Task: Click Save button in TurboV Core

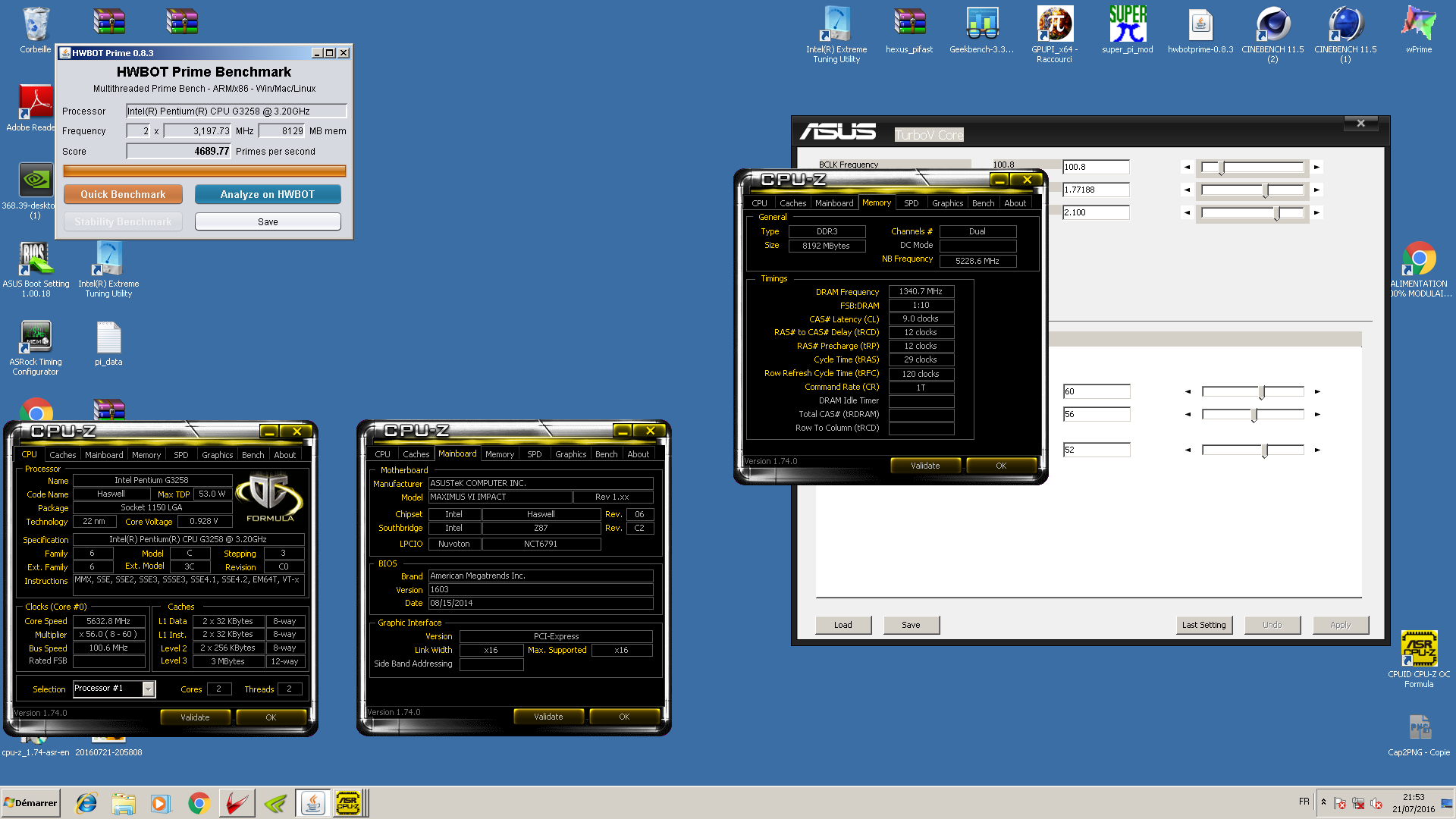Action: pos(911,625)
